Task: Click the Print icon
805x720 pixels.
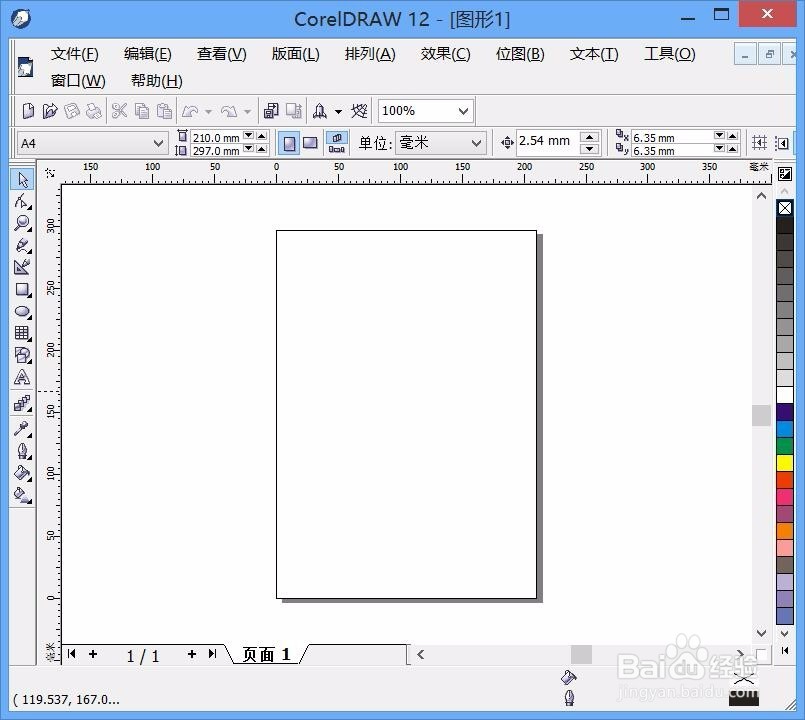Action: 93,111
